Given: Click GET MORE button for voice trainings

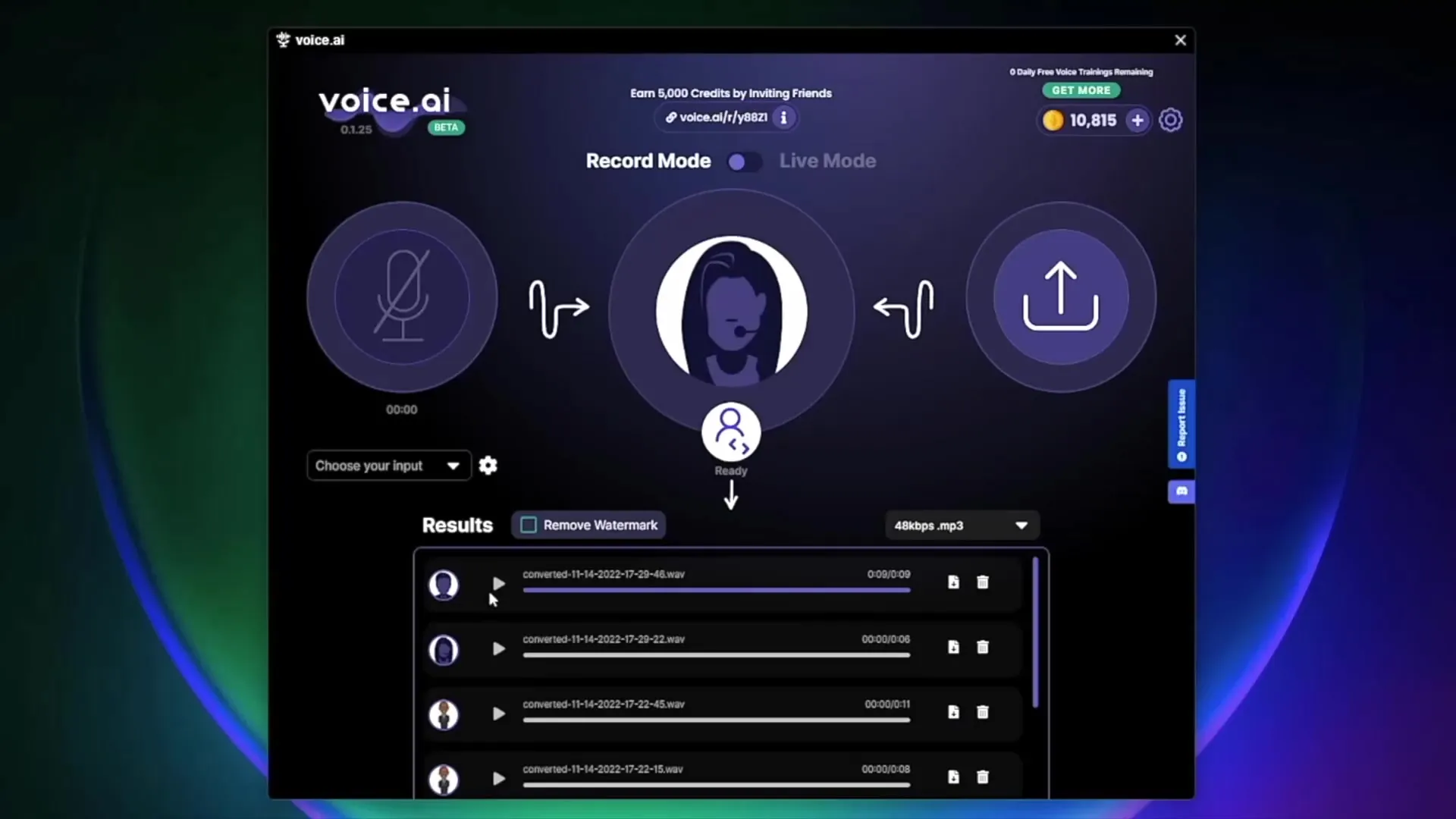Looking at the screenshot, I should (x=1081, y=90).
